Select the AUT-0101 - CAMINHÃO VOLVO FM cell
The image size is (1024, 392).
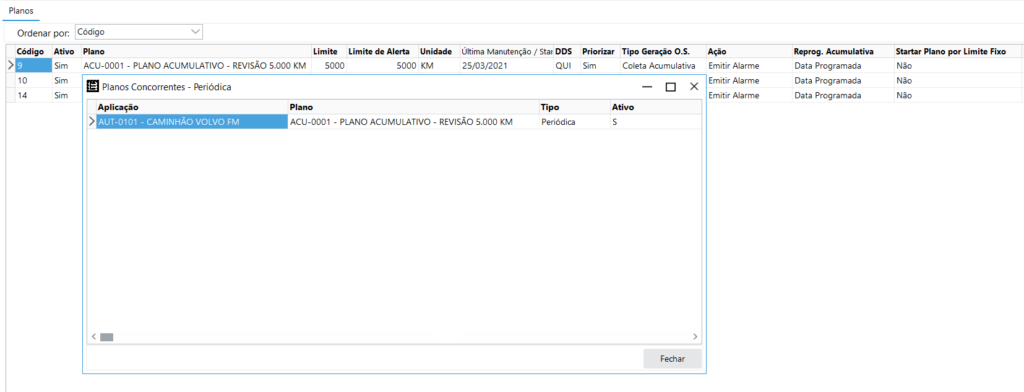[x=192, y=122]
